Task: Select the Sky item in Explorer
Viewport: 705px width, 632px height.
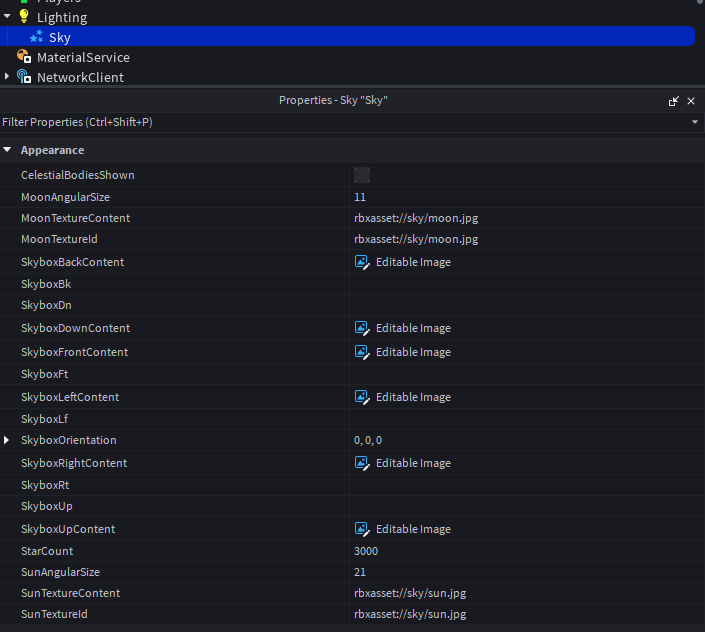Action: pyautogui.click(x=347, y=36)
